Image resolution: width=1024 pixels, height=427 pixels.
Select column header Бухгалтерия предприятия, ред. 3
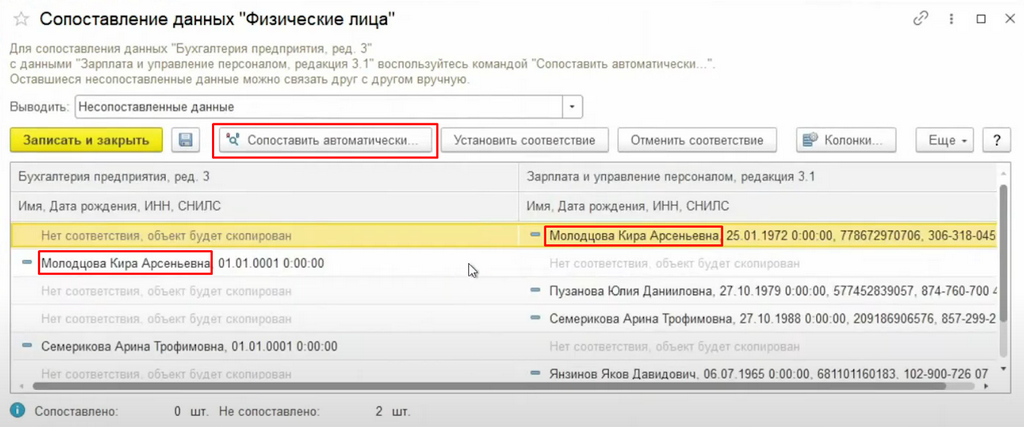coord(265,178)
